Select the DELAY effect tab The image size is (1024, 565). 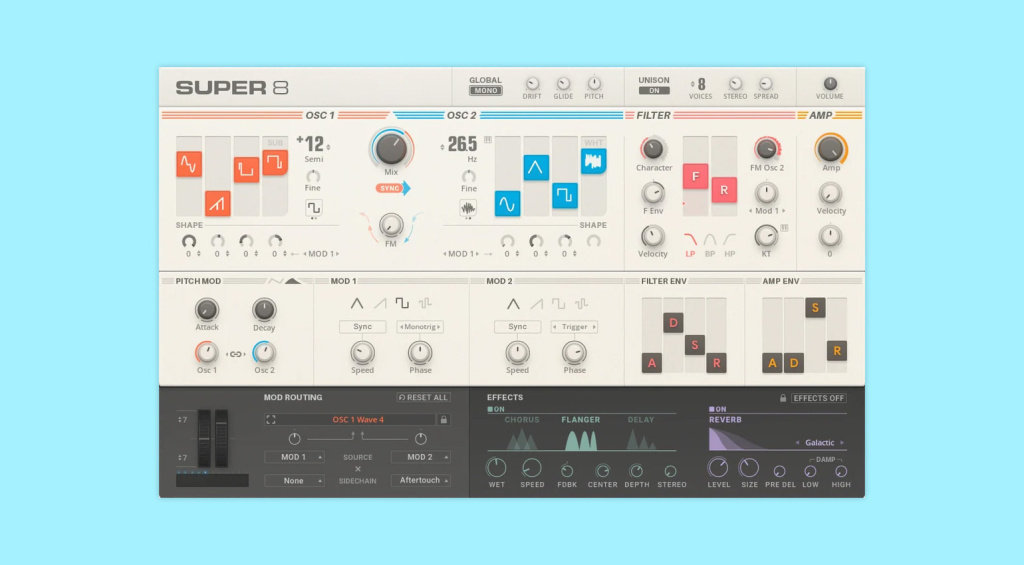pos(641,420)
